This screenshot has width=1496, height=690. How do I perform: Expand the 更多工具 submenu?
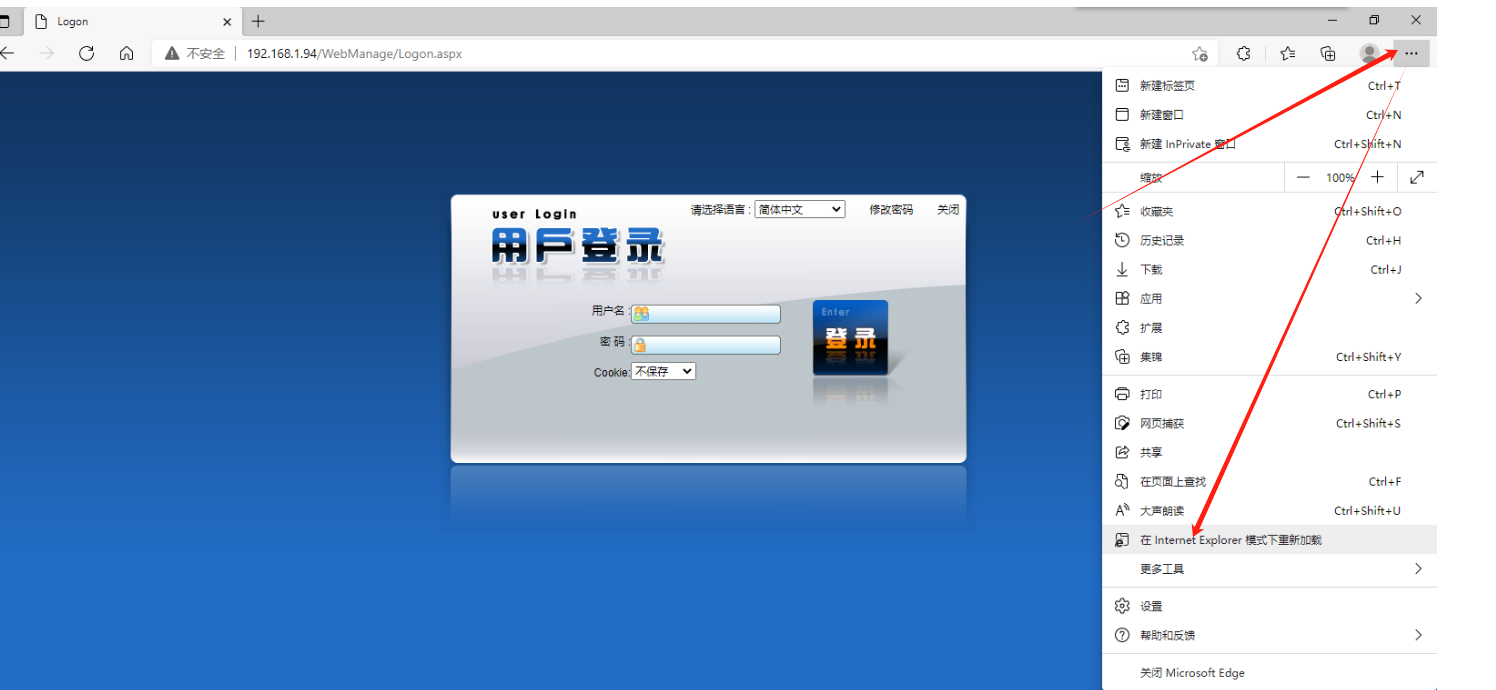(1268, 569)
